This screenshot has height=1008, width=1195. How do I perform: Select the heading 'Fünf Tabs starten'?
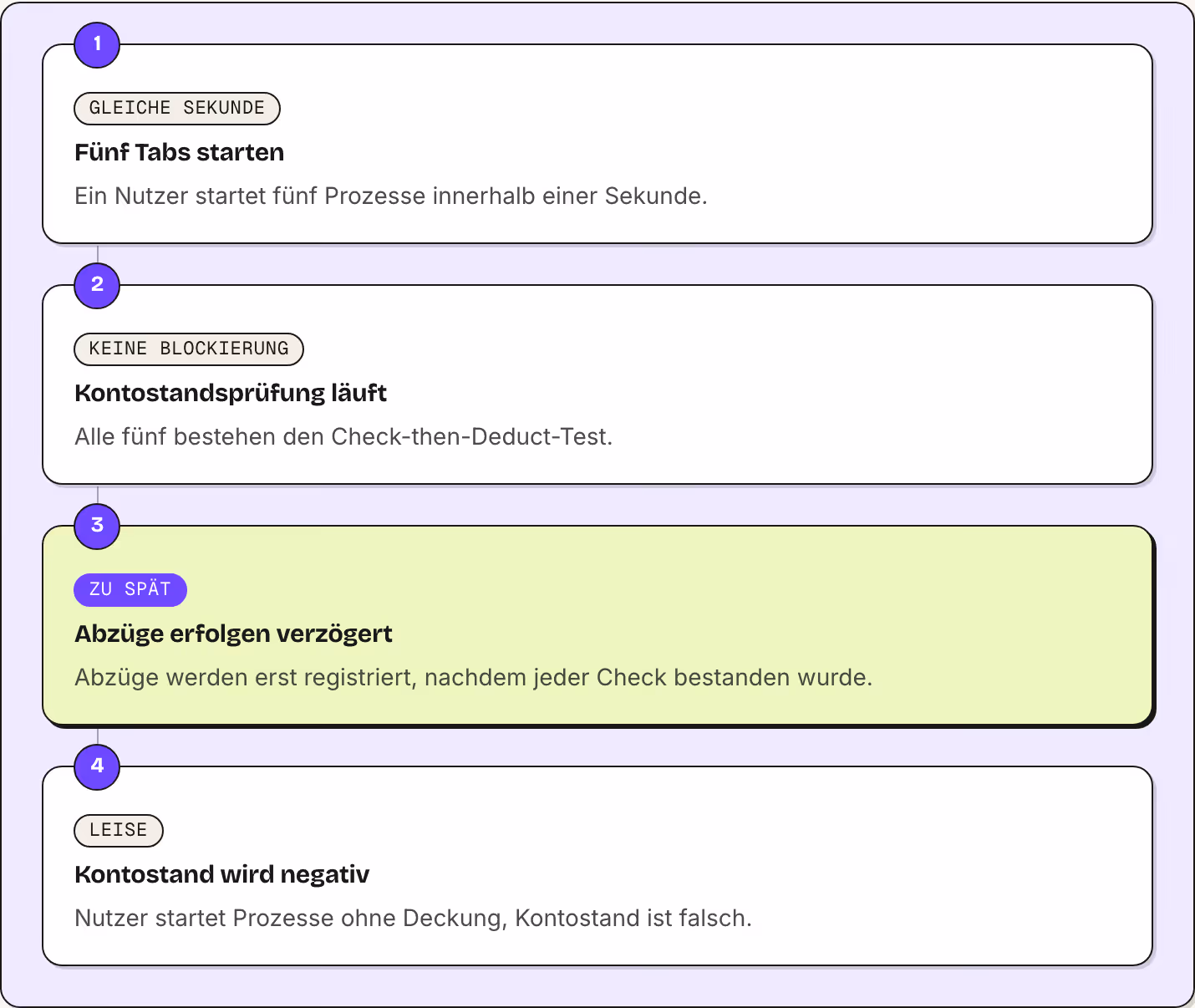[x=180, y=152]
